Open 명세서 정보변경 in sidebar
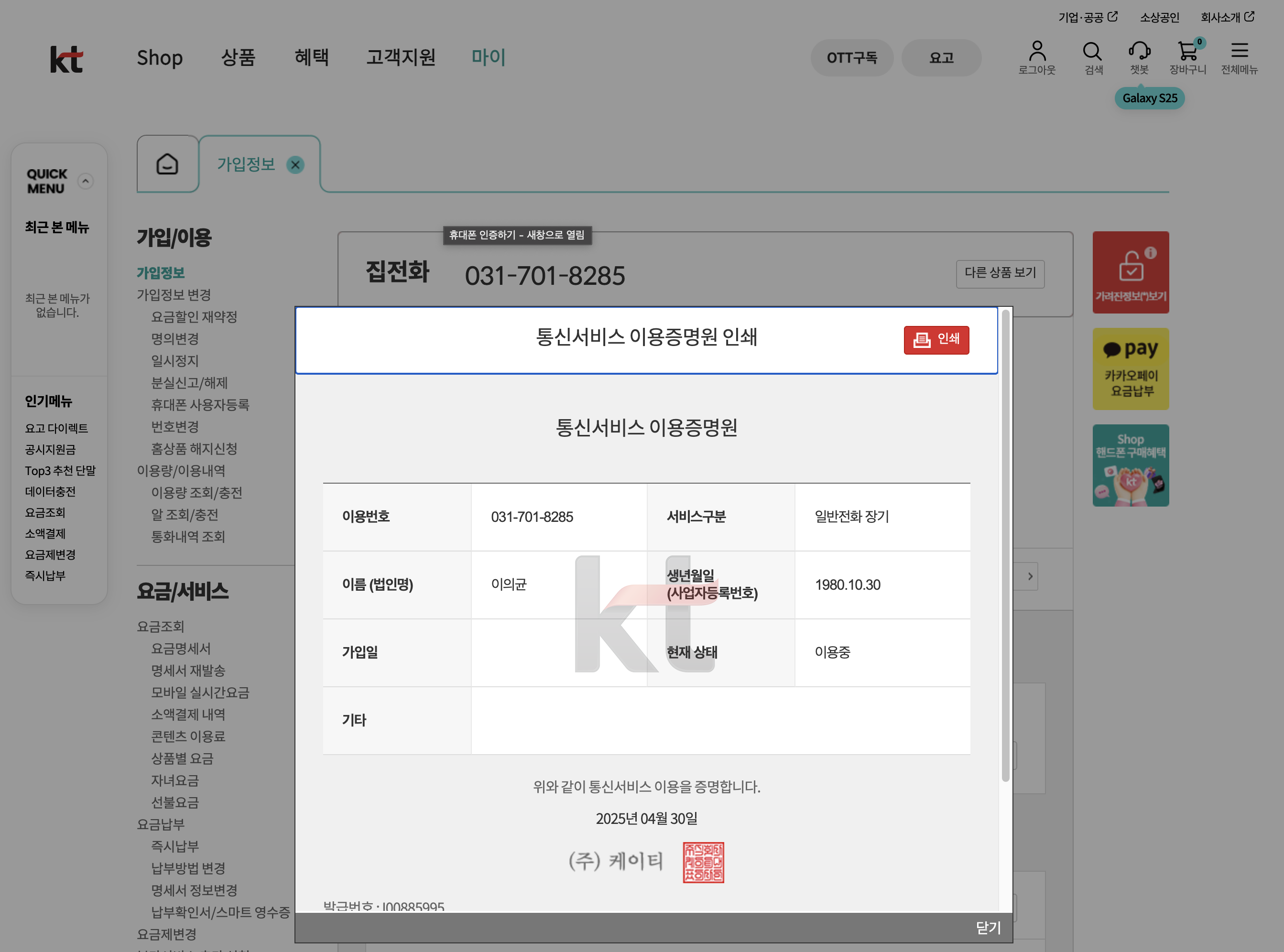Screen dimensions: 1284x952 [194, 890]
